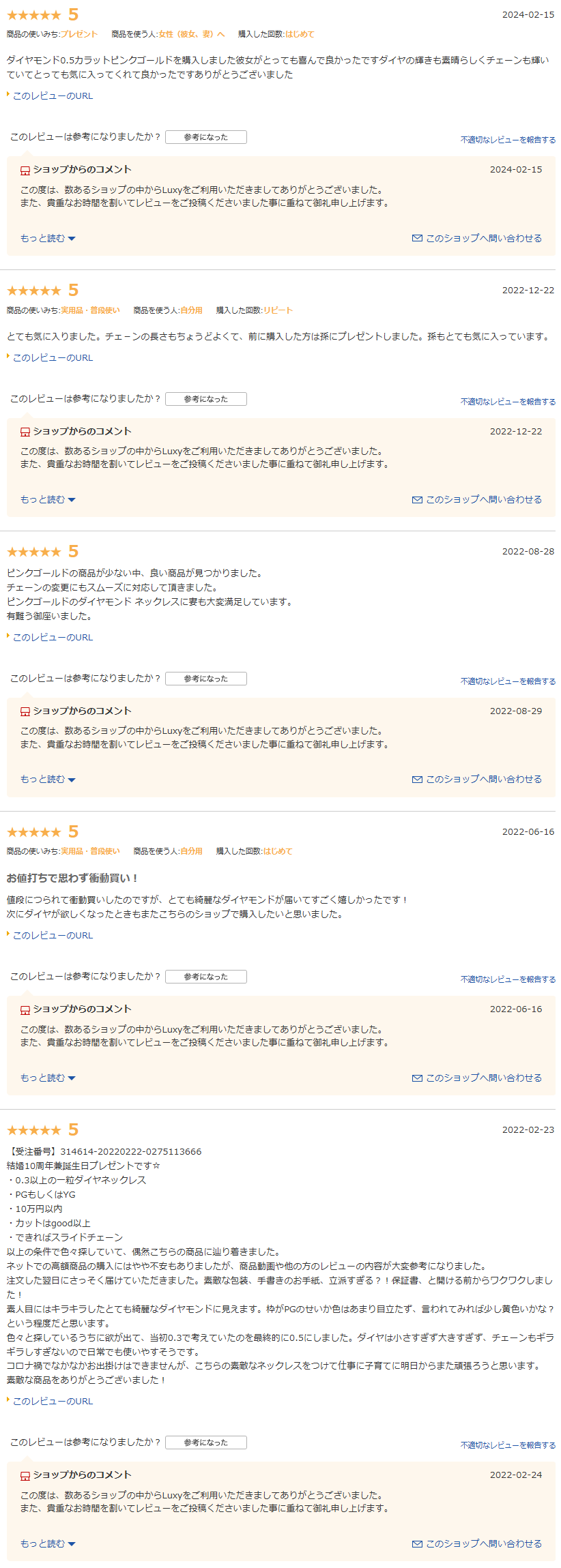Image resolution: width=561 pixels, height=1568 pixels.
Task: Mark the 2024-02-15 review as 参考になった
Action: tap(206, 137)
